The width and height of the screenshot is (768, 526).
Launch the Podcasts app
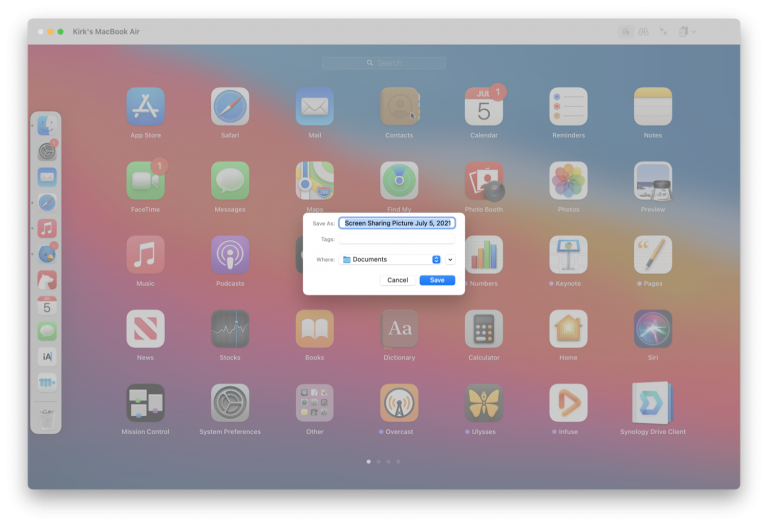(x=230, y=255)
